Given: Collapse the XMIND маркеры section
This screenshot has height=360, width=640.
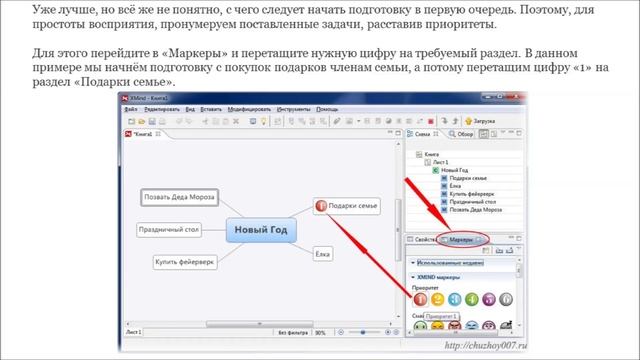Looking at the screenshot, I should click(x=413, y=277).
